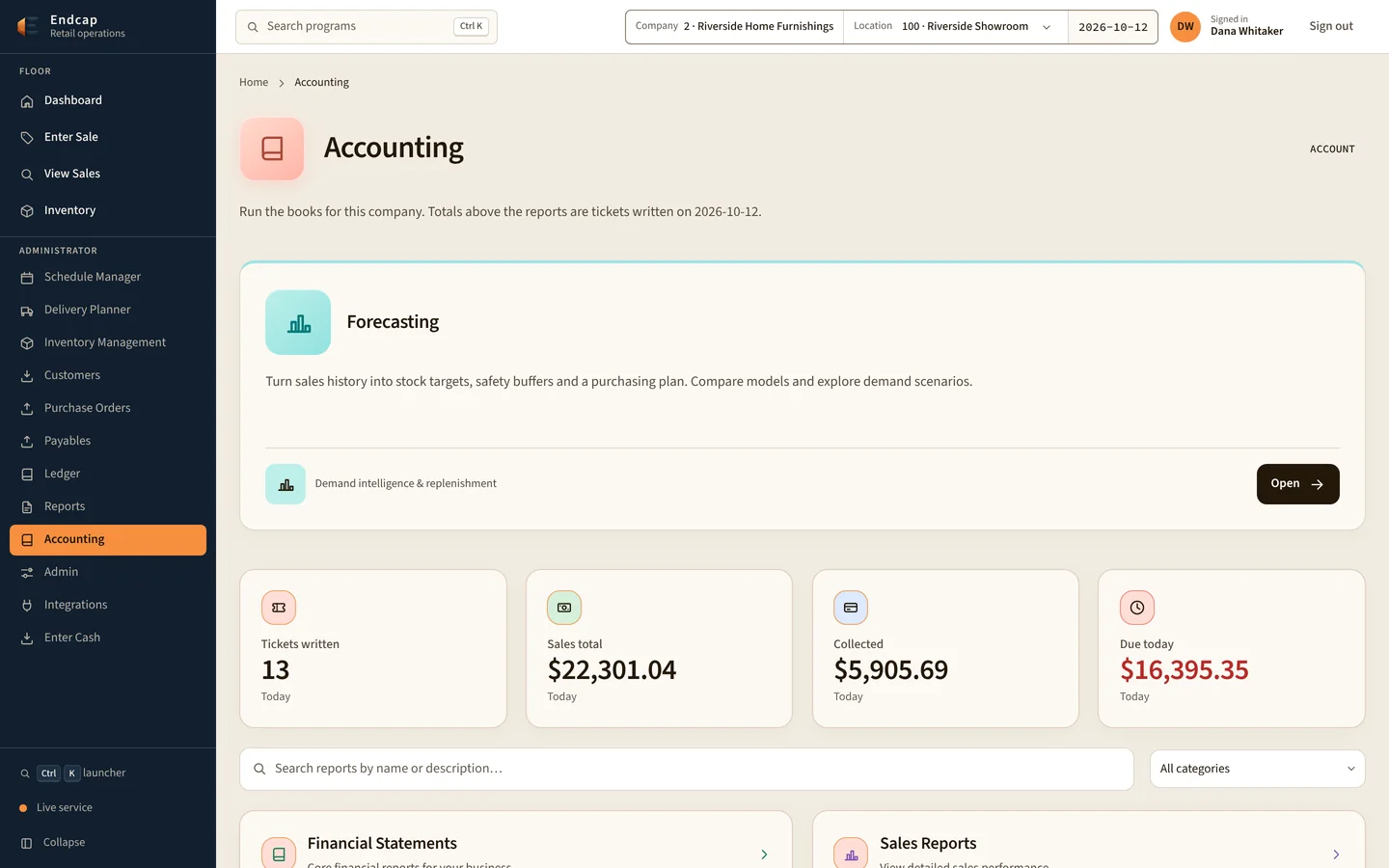This screenshot has width=1389, height=868.
Task: Click the Enter Sale tag icon
Action: coord(27,138)
